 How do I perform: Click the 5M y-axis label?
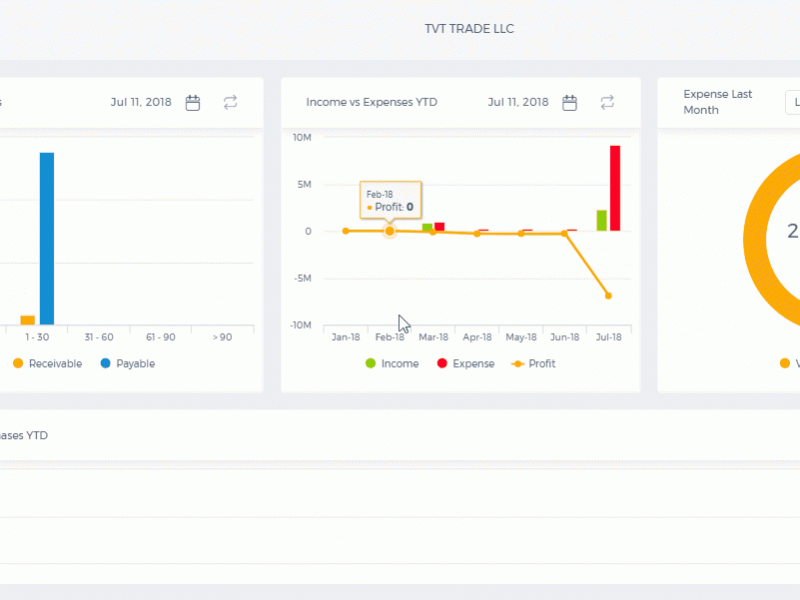[305, 184]
